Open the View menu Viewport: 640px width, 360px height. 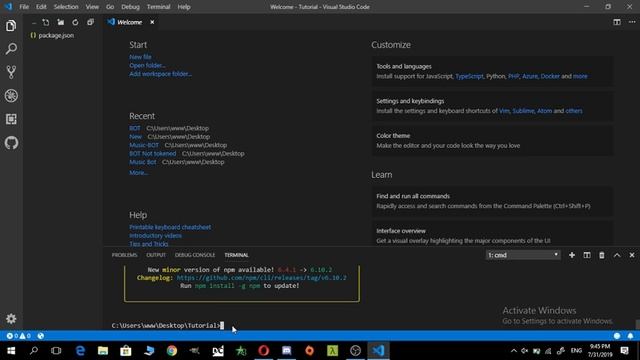pyautogui.click(x=92, y=7)
